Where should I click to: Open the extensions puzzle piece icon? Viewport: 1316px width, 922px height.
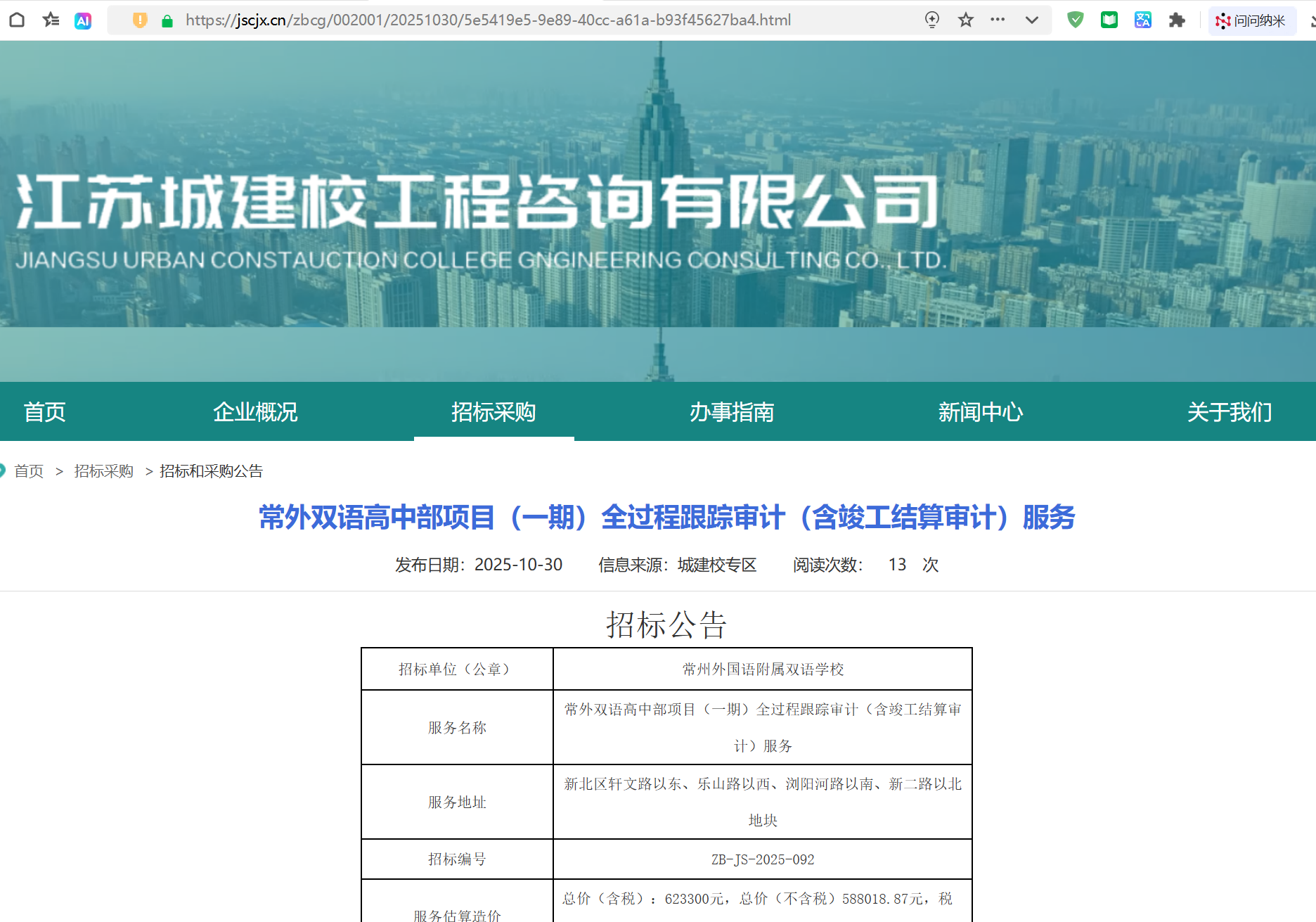click(x=1177, y=20)
